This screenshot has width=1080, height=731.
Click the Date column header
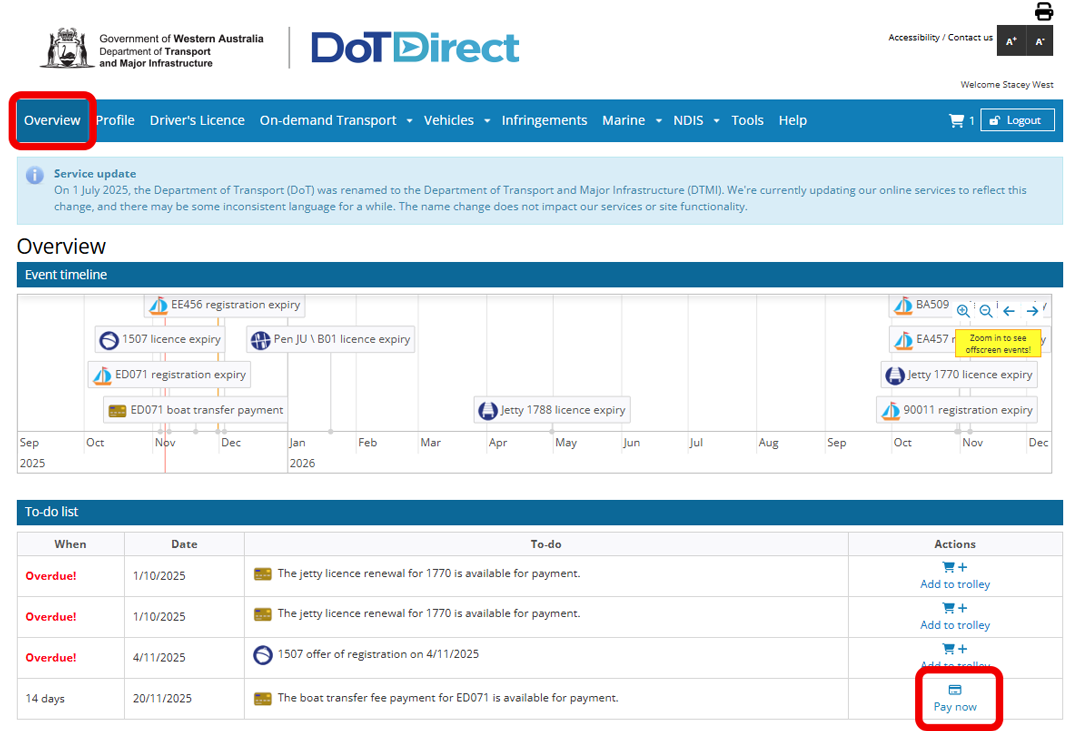[x=184, y=544]
